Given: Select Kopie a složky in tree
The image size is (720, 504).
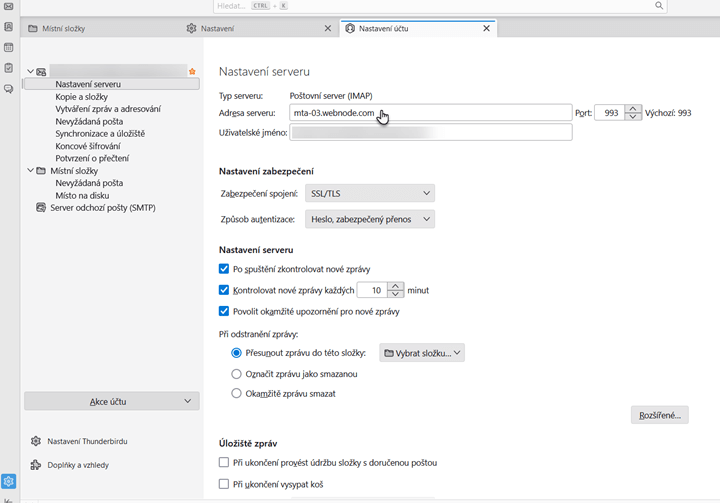Looking at the screenshot, I should pyautogui.click(x=82, y=97).
